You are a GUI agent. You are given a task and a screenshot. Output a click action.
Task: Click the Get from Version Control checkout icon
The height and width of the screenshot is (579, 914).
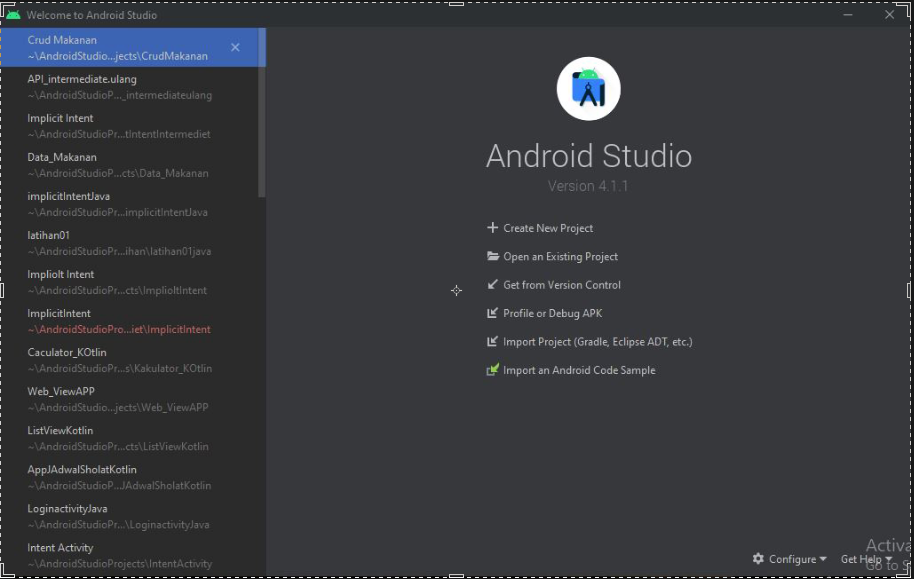pos(491,284)
